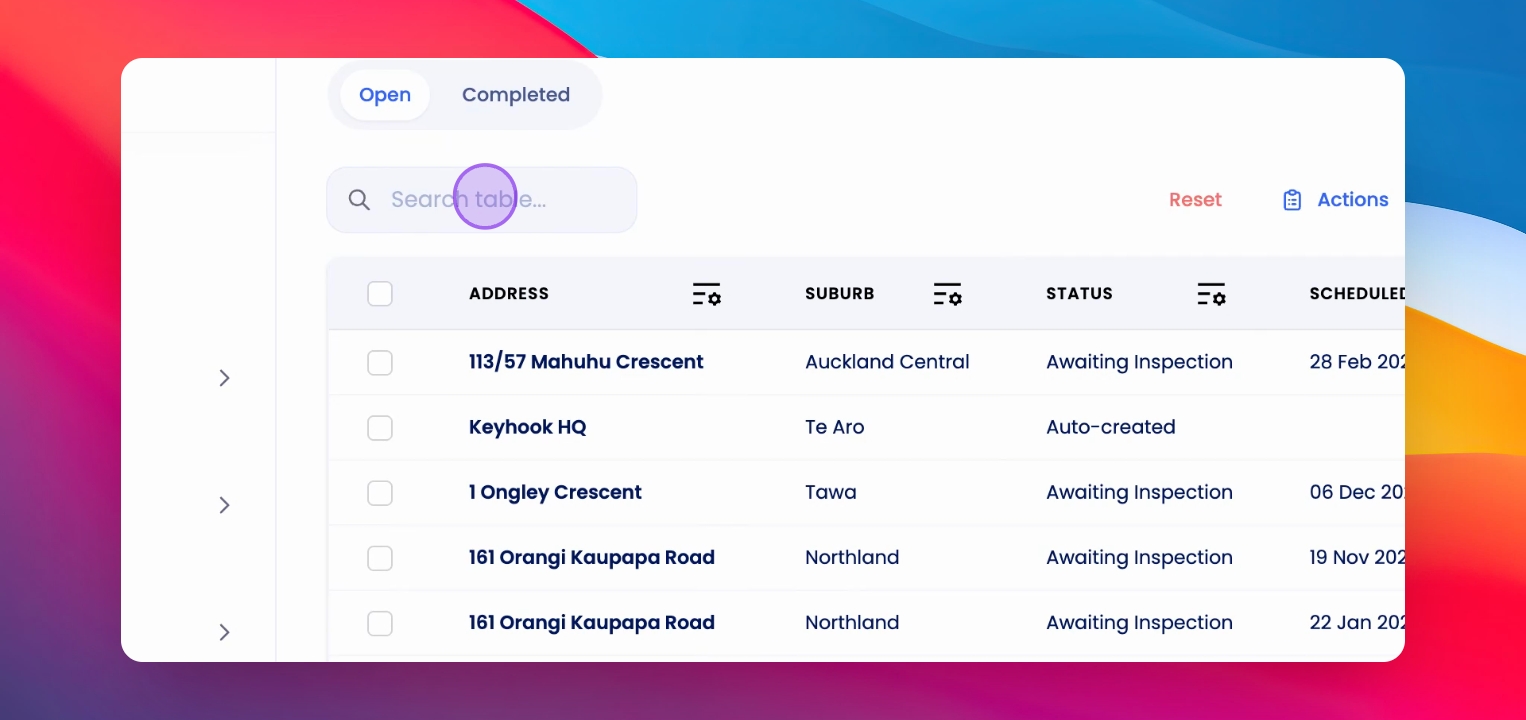Select the 1 Ongley Crescent checkbox
This screenshot has width=1526, height=720.
click(380, 492)
